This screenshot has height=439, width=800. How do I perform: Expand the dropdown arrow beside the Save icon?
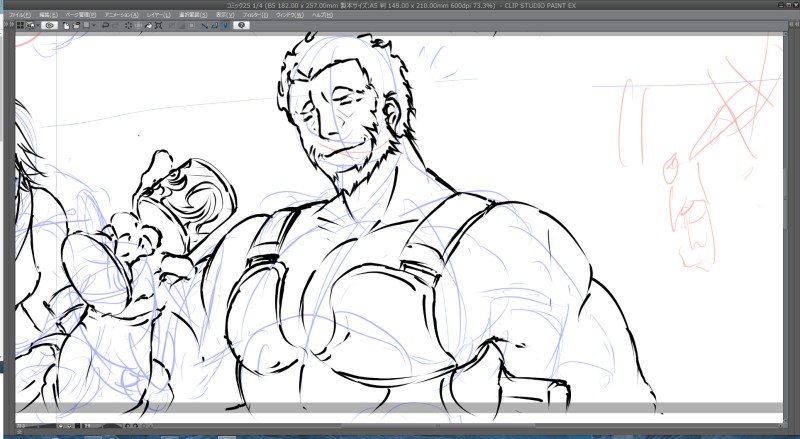tap(94, 25)
